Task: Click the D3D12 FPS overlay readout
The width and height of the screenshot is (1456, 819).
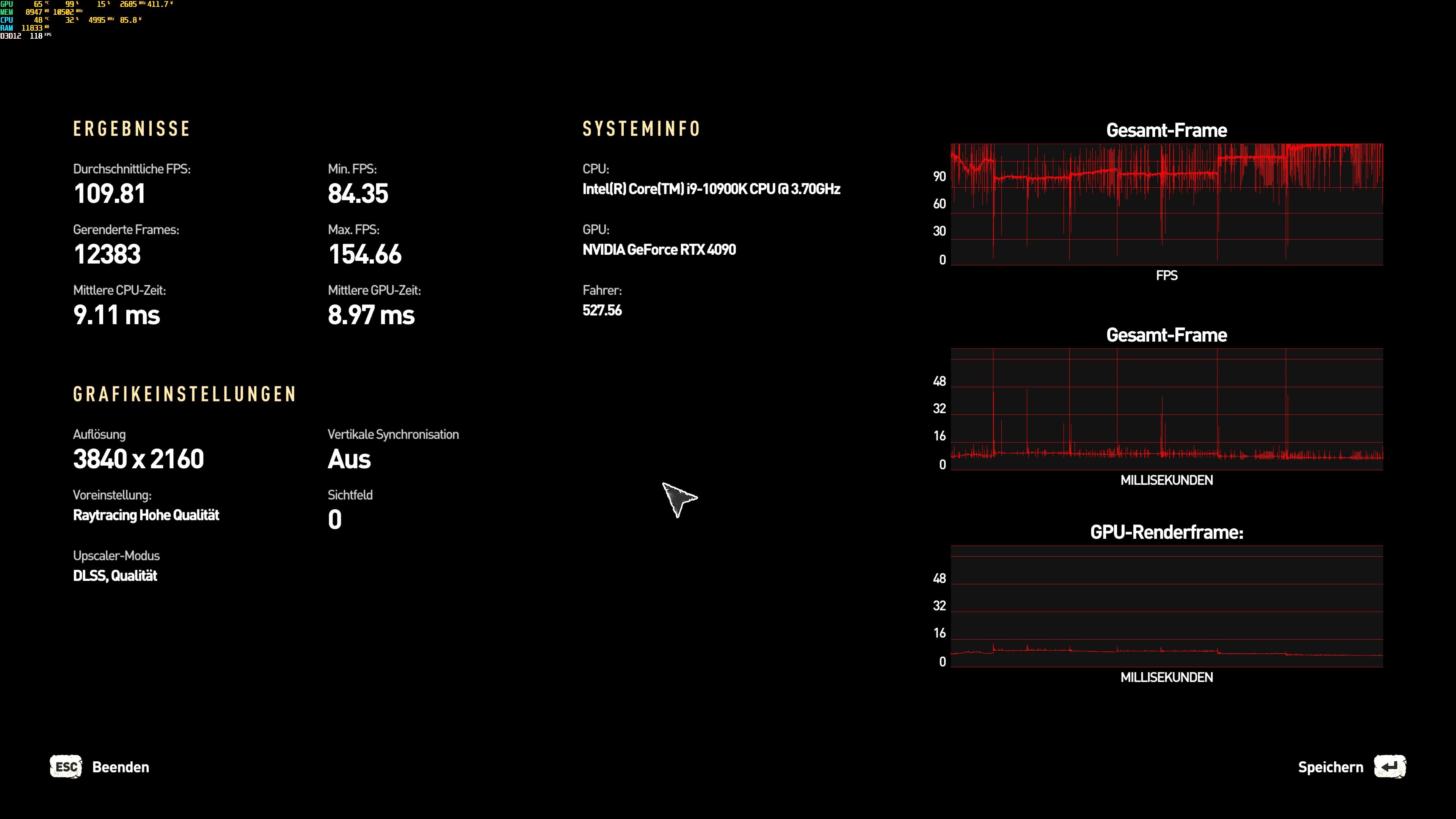Action: click(x=25, y=36)
